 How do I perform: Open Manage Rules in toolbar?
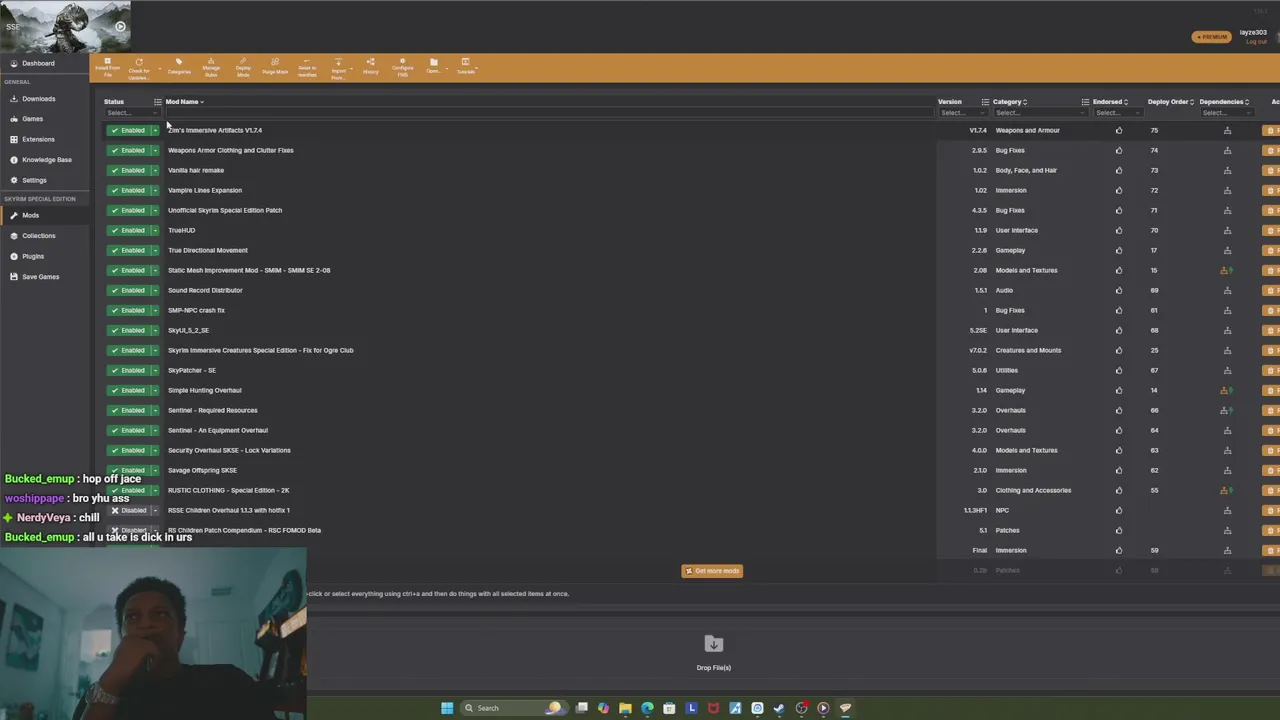click(x=211, y=67)
